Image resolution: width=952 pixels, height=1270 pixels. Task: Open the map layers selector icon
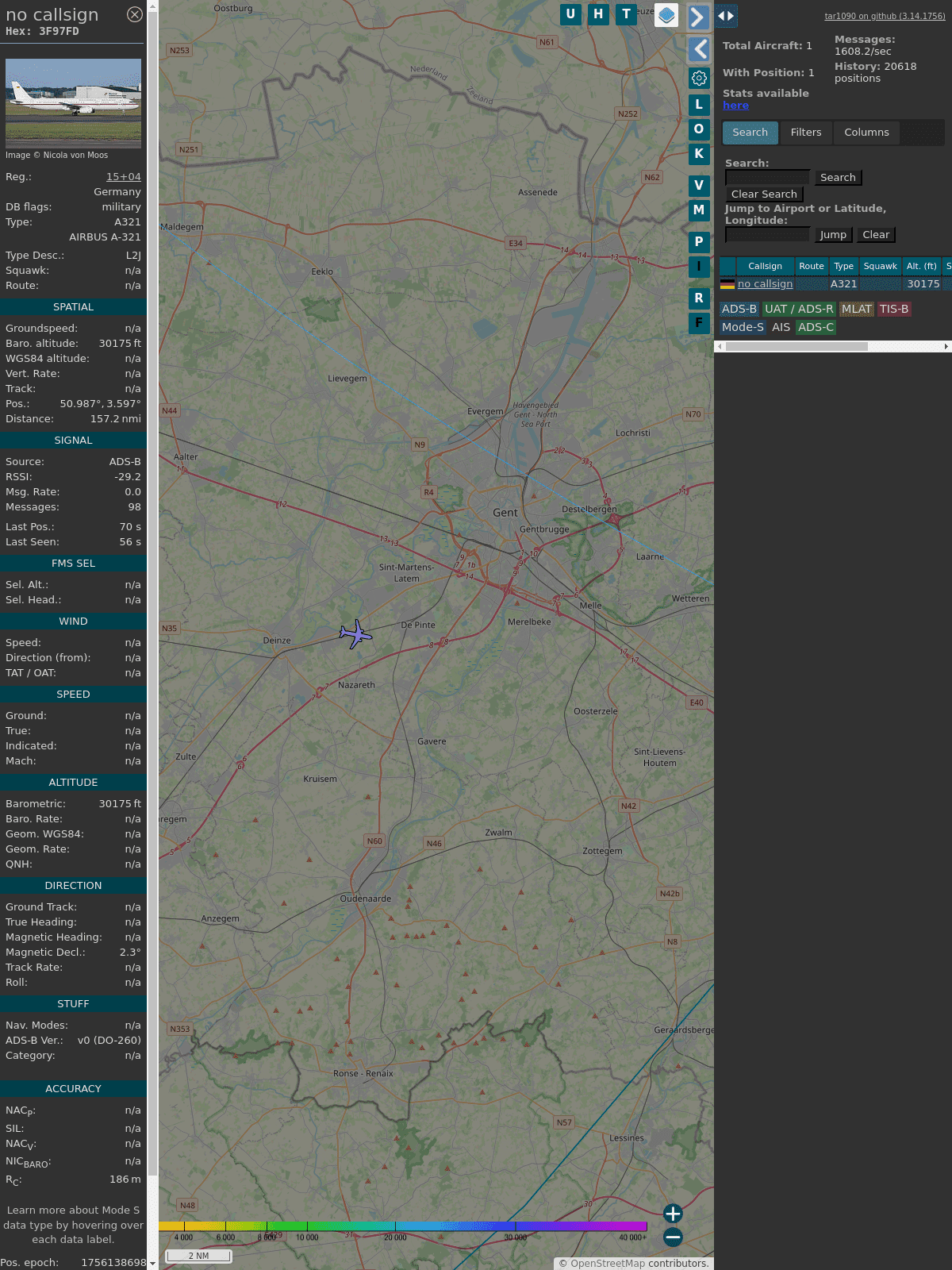click(x=666, y=15)
